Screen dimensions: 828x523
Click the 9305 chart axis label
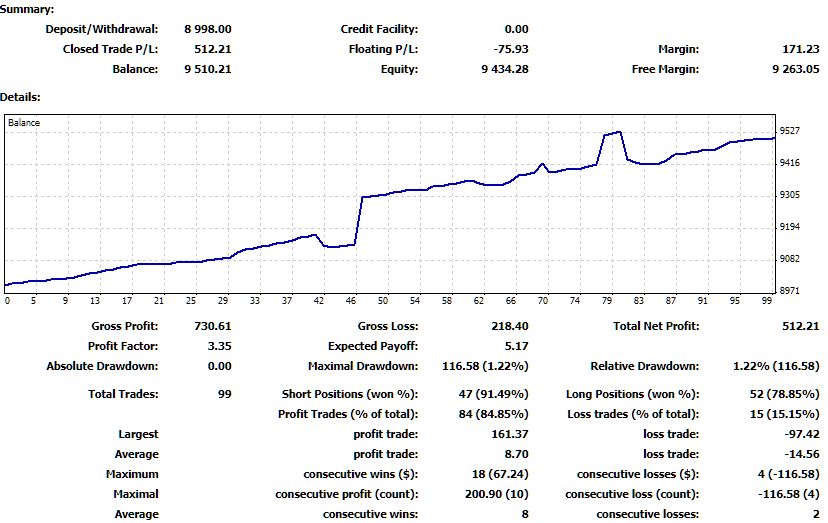[789, 195]
